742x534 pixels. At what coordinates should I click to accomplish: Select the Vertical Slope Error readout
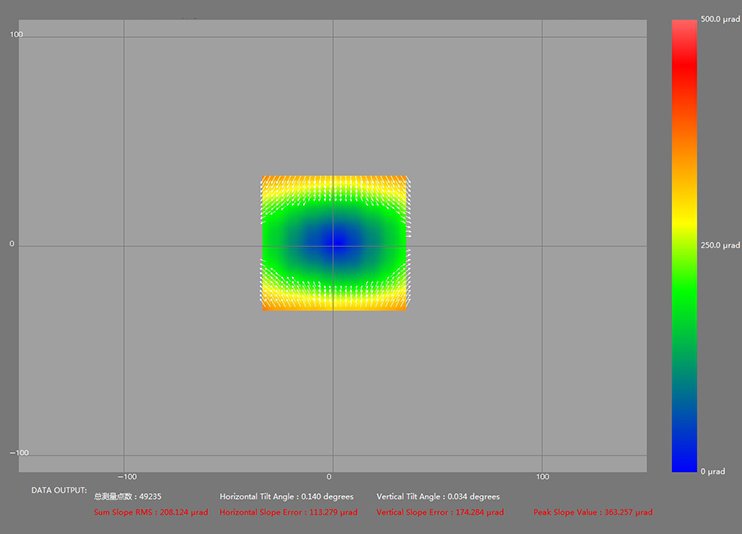pos(440,512)
